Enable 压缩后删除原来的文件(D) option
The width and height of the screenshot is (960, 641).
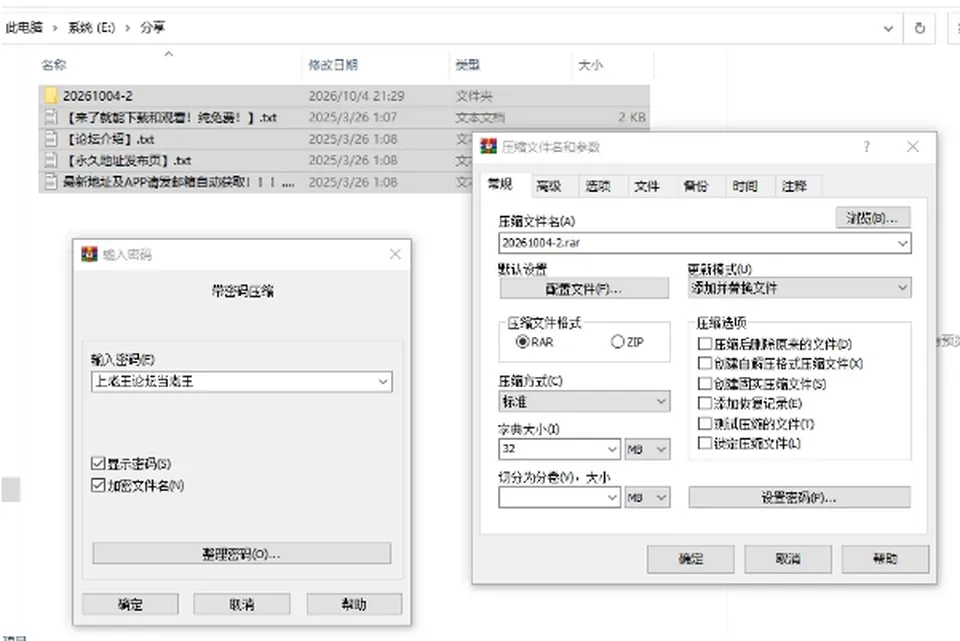[x=705, y=343]
